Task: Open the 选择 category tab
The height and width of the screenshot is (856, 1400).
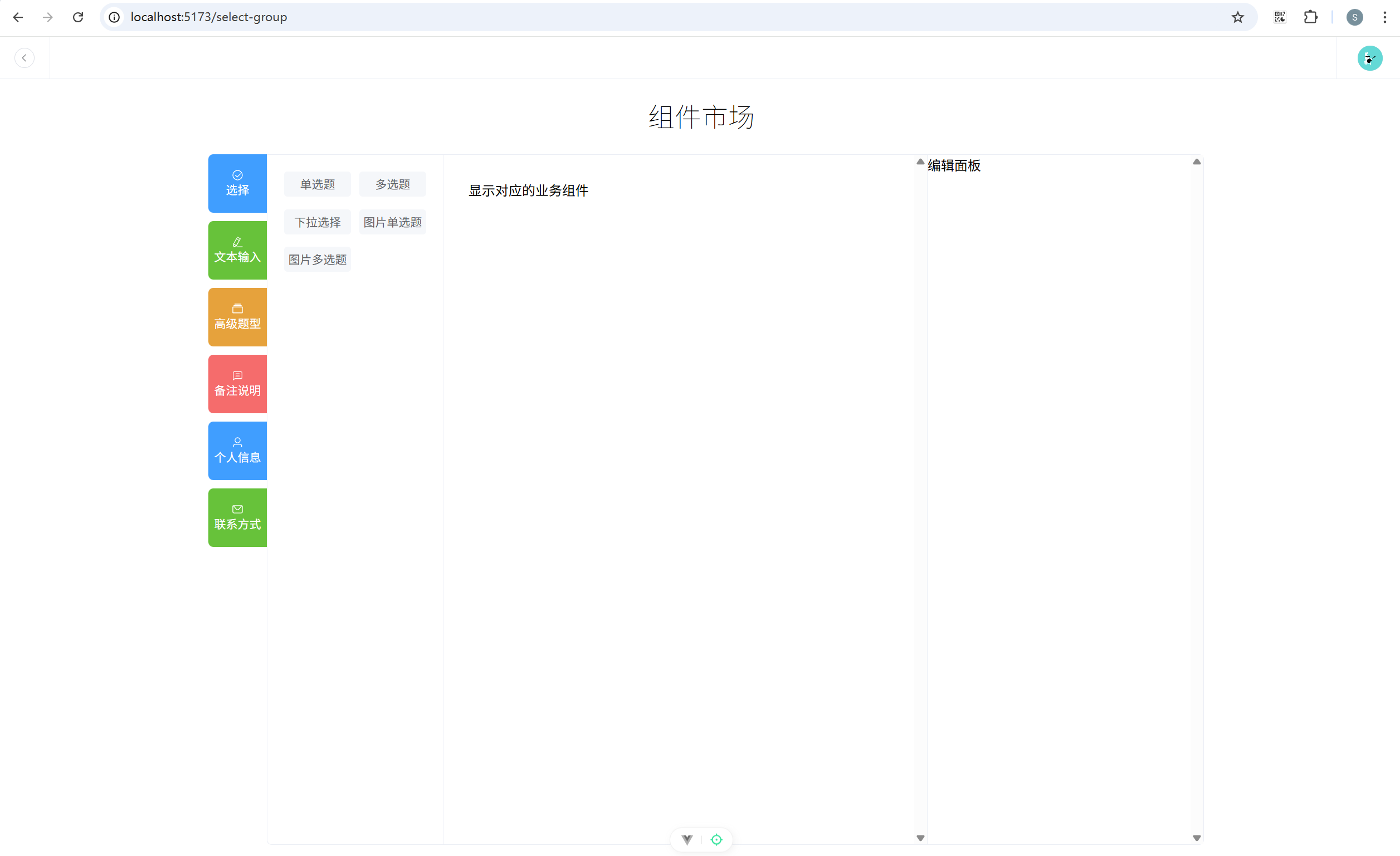Action: [x=237, y=183]
